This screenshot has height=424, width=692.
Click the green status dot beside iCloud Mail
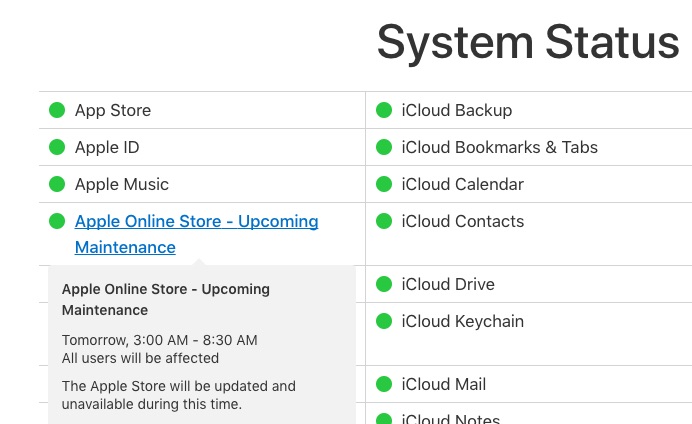[384, 384]
